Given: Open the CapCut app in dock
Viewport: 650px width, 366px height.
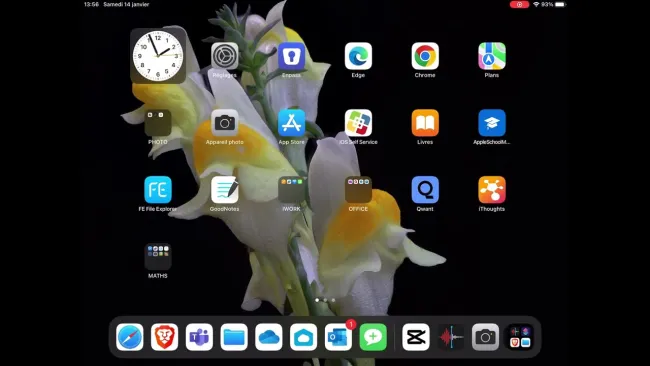Looking at the screenshot, I should pos(416,337).
